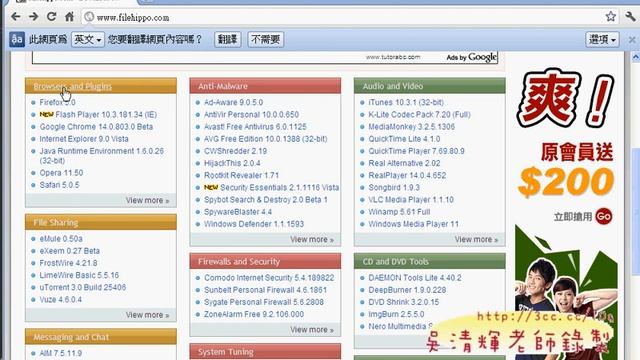The height and width of the screenshot is (360, 640).
Task: Close the translation bar
Action: [632, 40]
